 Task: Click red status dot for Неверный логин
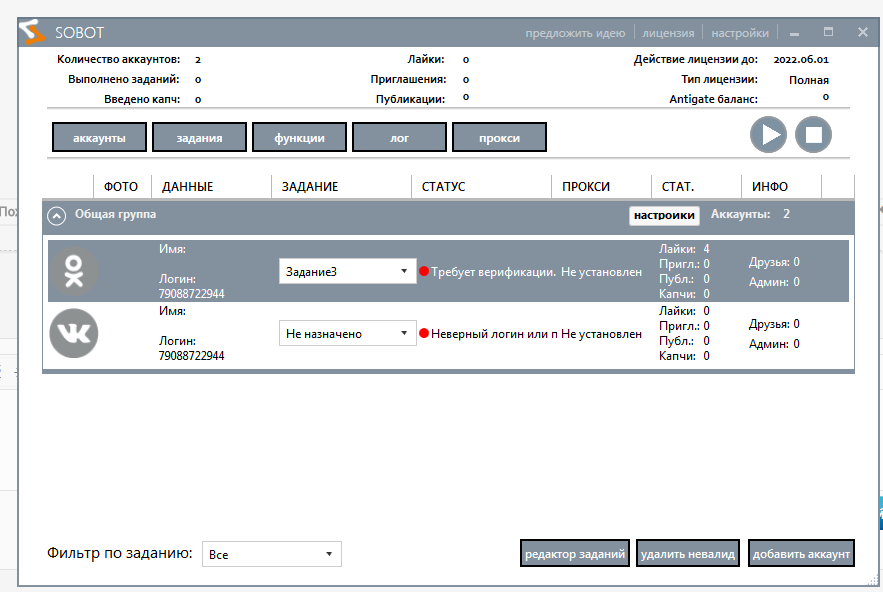(424, 334)
